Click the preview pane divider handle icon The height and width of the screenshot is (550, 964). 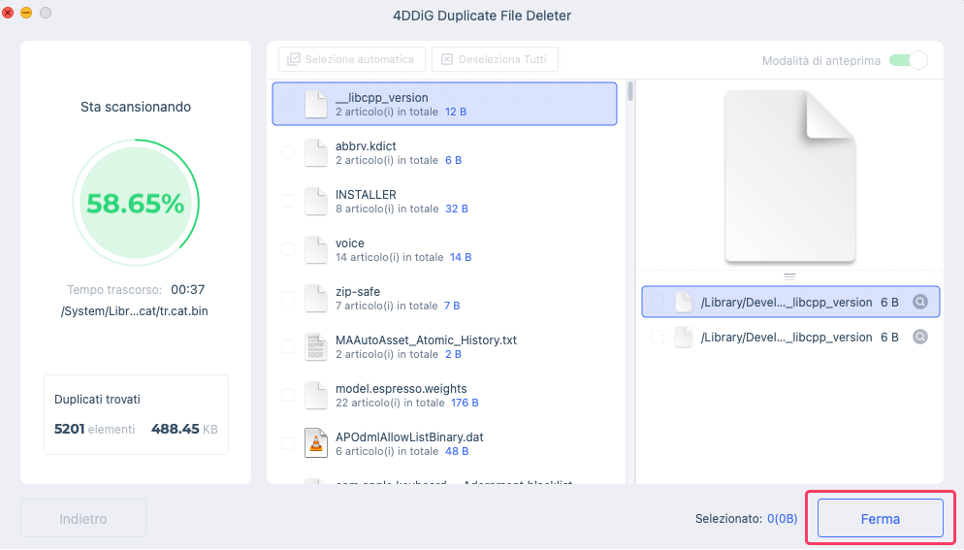point(790,277)
